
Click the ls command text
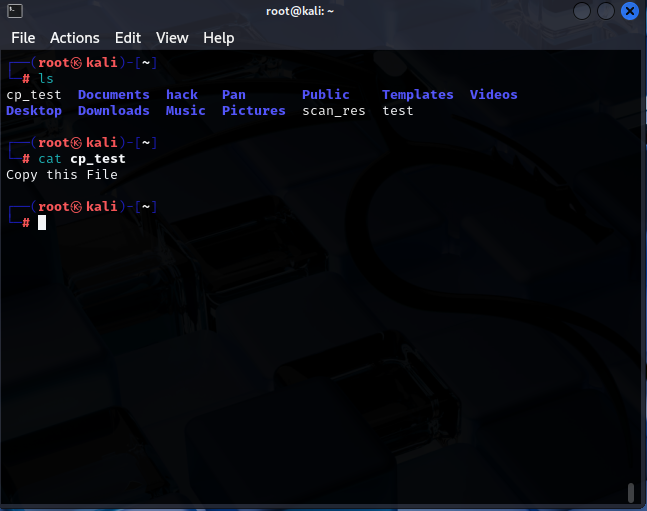pos(46,78)
